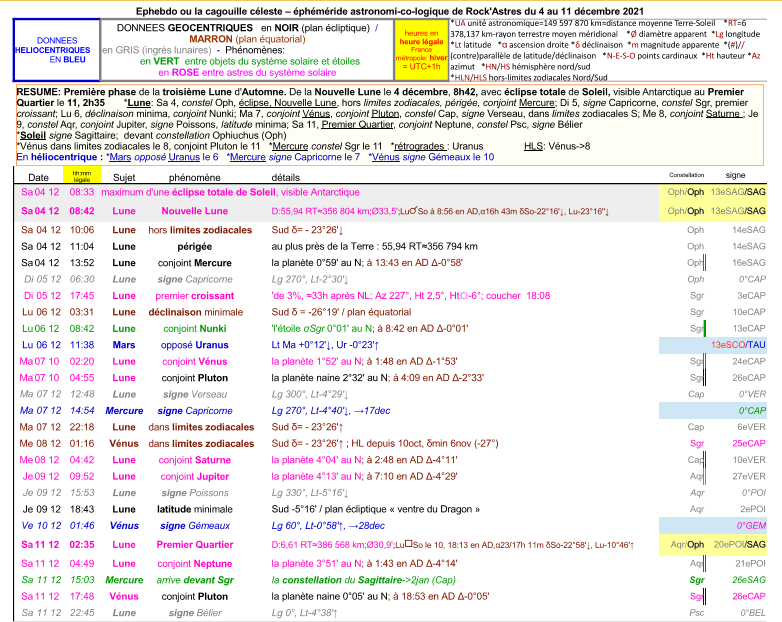782x622 pixels.
Task: Click the 'périgée' phenomenon cell
Action: 195,246
